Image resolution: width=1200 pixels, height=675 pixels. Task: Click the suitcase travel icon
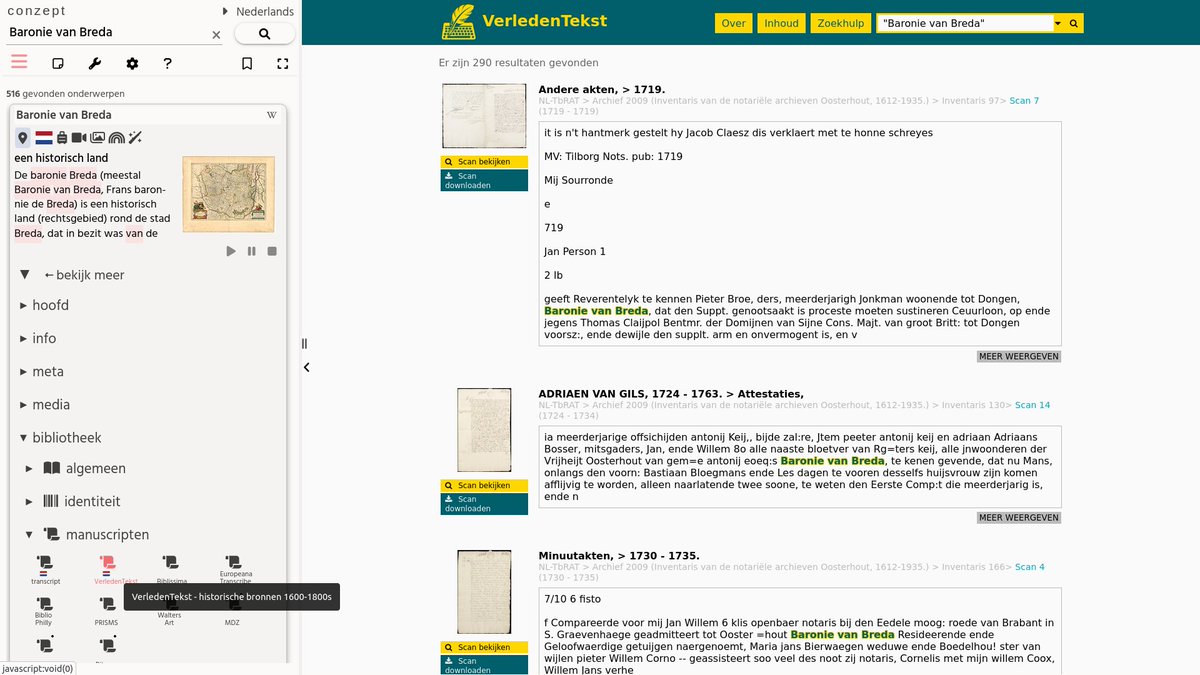[61, 138]
